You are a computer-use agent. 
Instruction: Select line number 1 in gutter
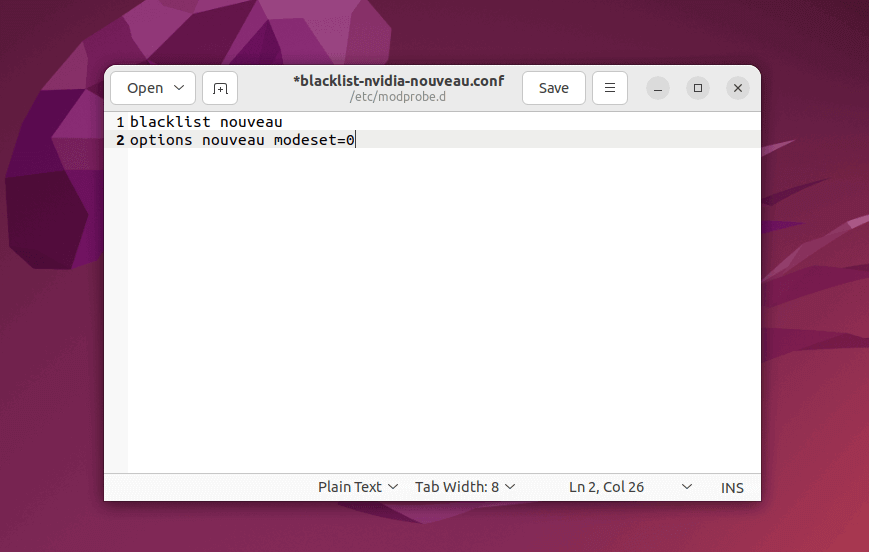coord(120,122)
